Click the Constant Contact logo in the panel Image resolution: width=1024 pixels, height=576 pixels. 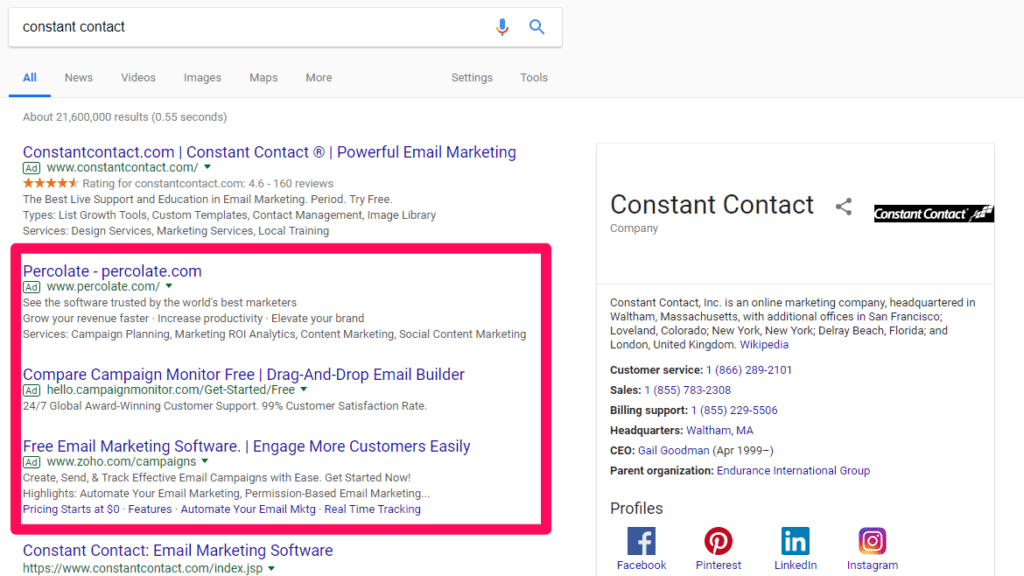(x=933, y=212)
